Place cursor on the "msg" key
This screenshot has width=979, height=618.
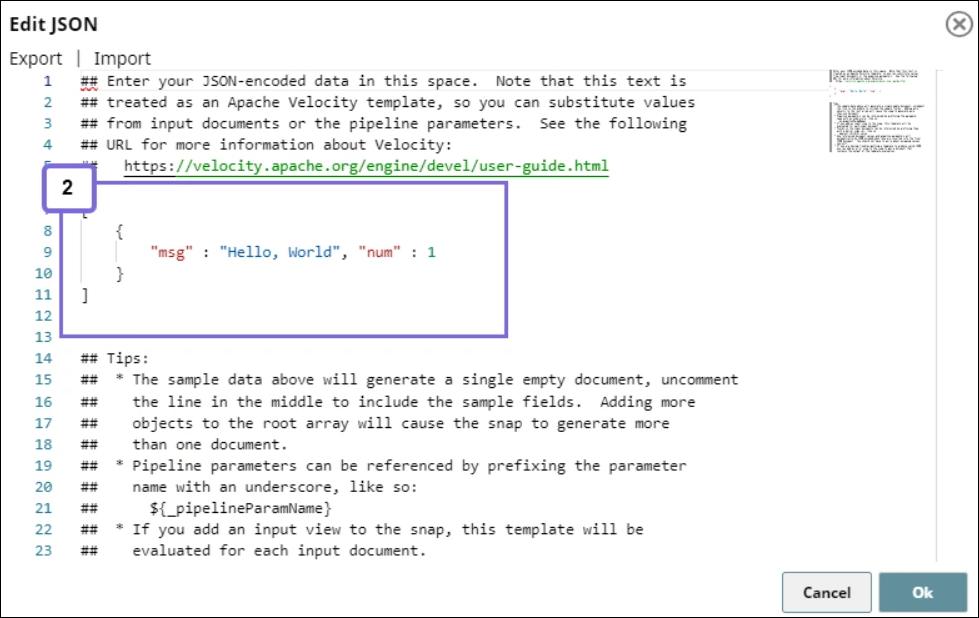[169, 252]
